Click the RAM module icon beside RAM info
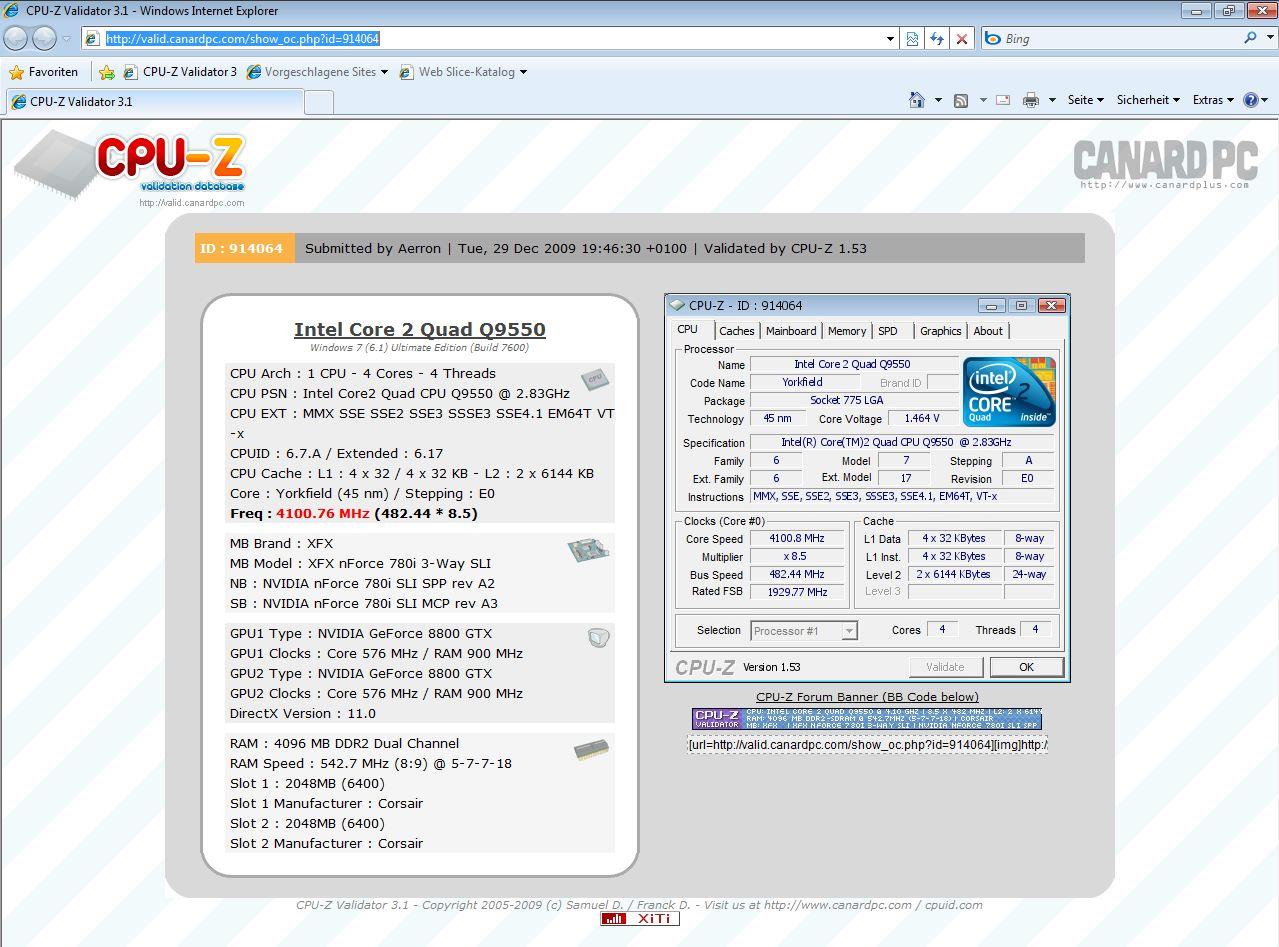The width and height of the screenshot is (1279, 947). point(591,750)
